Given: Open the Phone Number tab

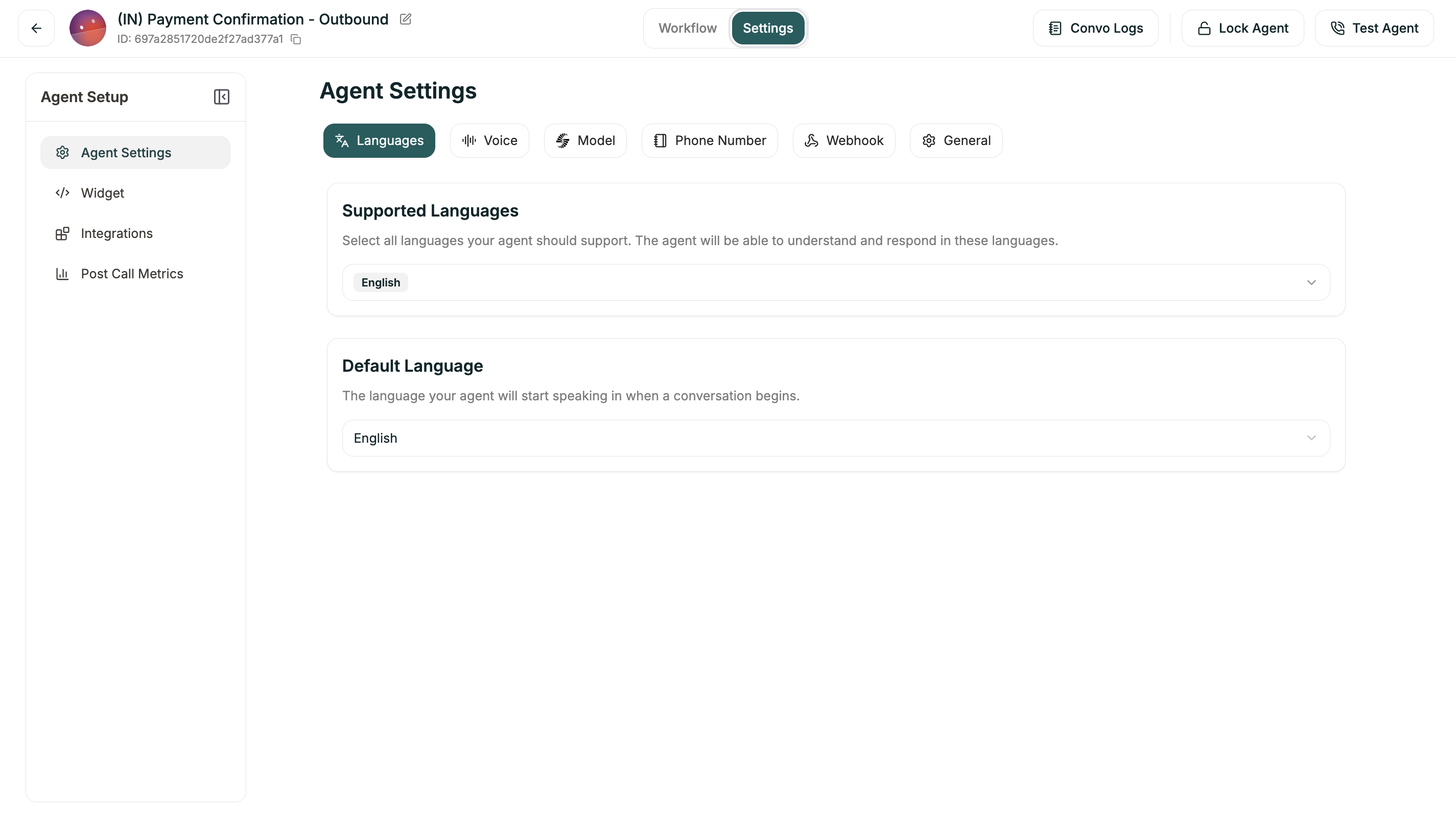Looking at the screenshot, I should [x=709, y=141].
